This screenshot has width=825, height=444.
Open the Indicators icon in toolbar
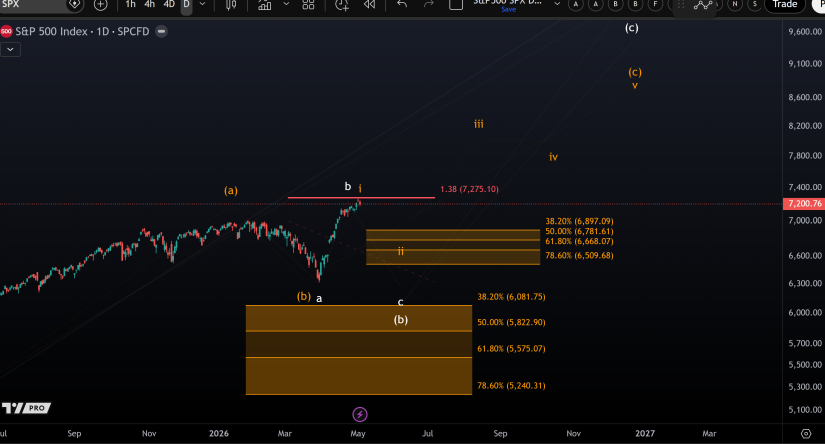265,5
